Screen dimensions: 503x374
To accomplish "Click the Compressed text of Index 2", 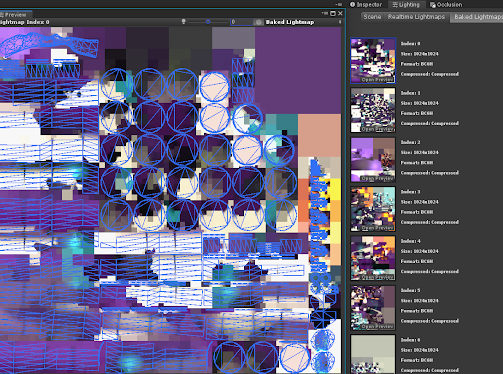I will [x=430, y=173].
